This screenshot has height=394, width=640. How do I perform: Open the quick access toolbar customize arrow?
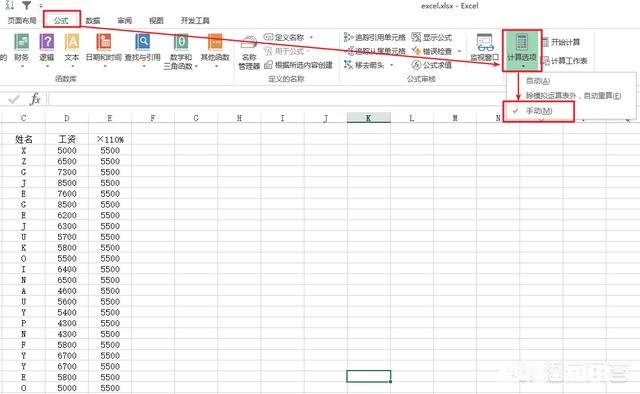pyautogui.click(x=41, y=6)
